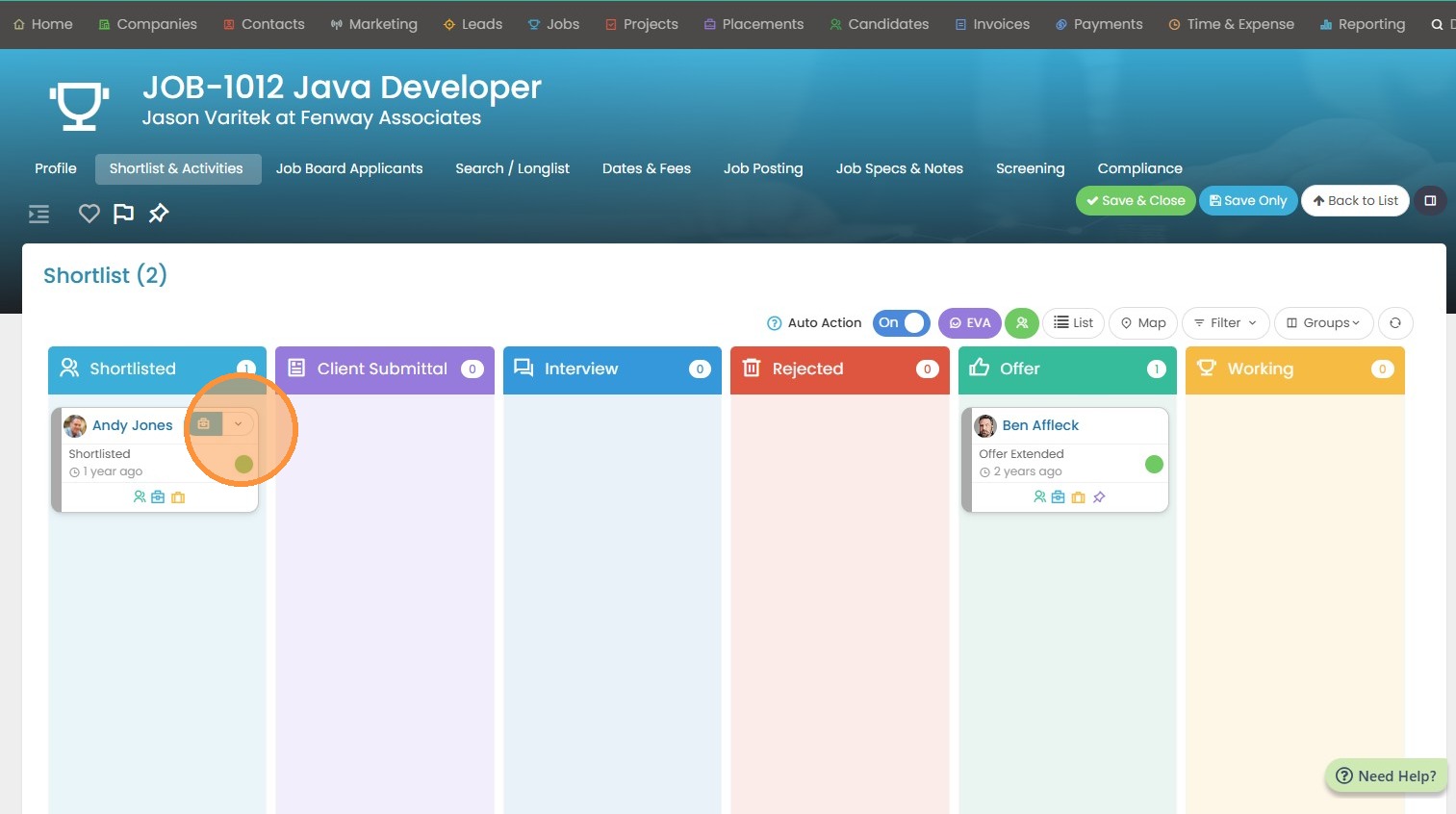Open the Job Board Applicants tab
This screenshot has width=1456, height=814.
[348, 168]
